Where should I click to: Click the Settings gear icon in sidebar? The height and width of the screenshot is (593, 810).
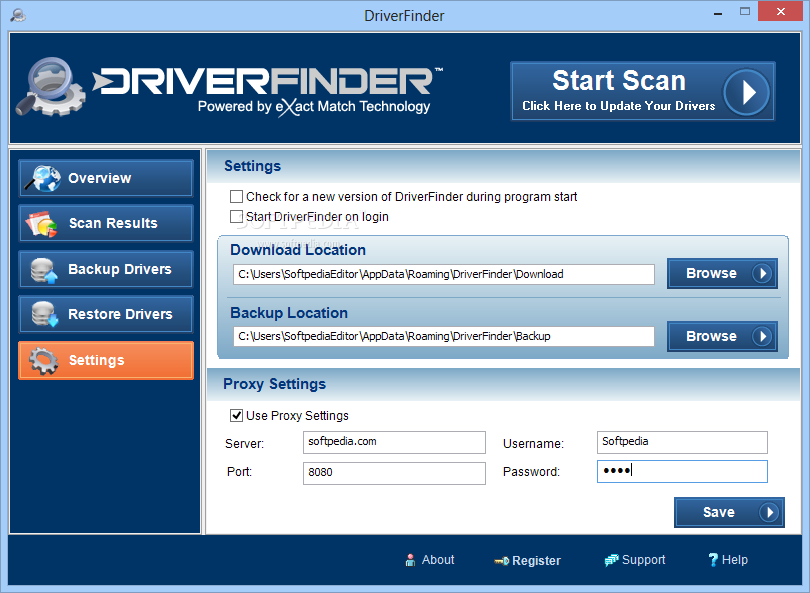pos(43,361)
